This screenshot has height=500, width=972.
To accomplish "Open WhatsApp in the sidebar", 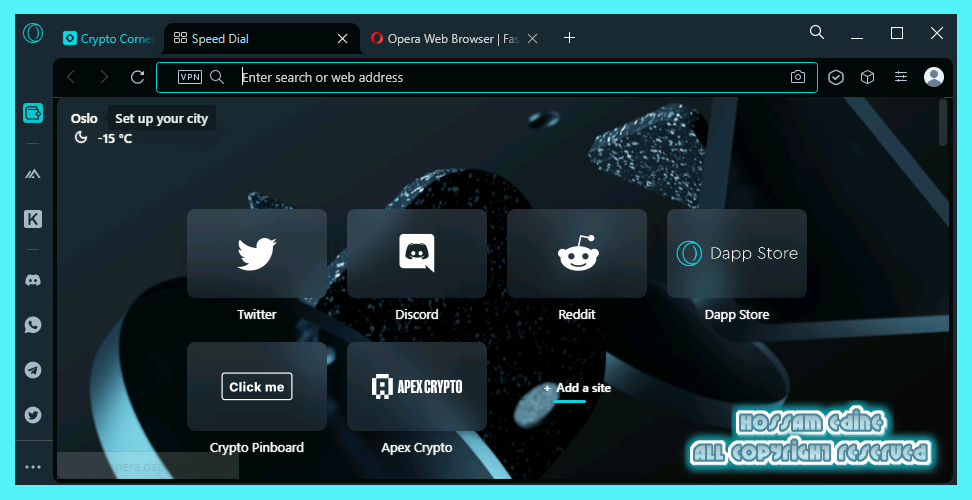I will (33, 325).
